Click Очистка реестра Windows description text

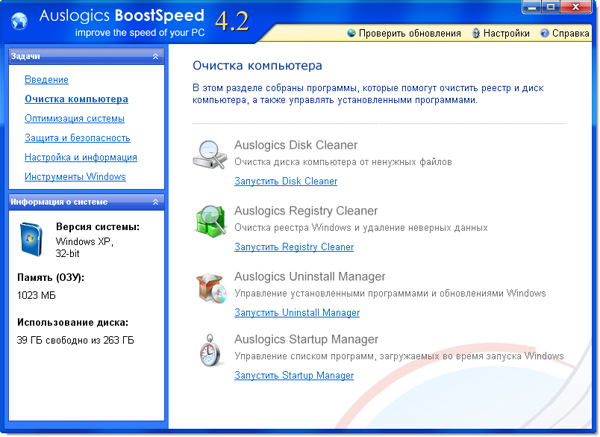click(361, 228)
